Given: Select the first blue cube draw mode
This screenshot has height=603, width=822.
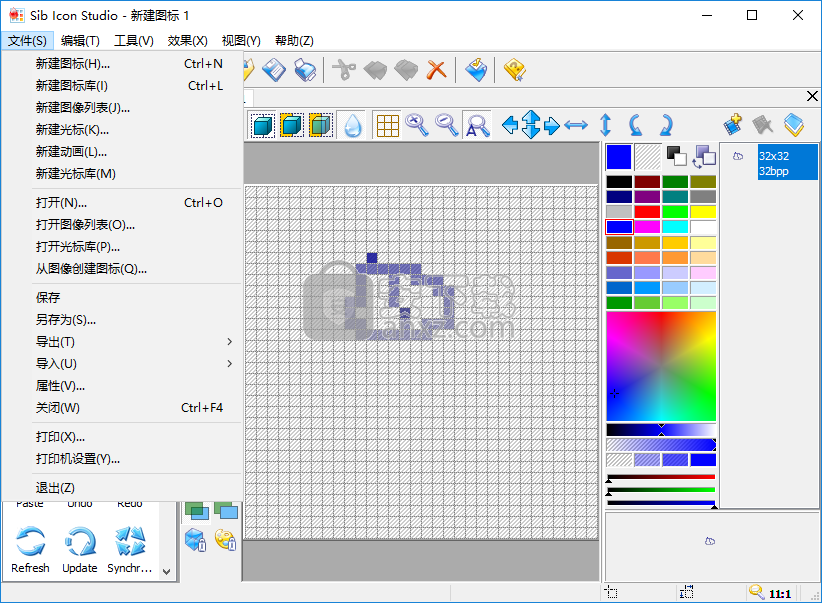Looking at the screenshot, I should (x=263, y=125).
